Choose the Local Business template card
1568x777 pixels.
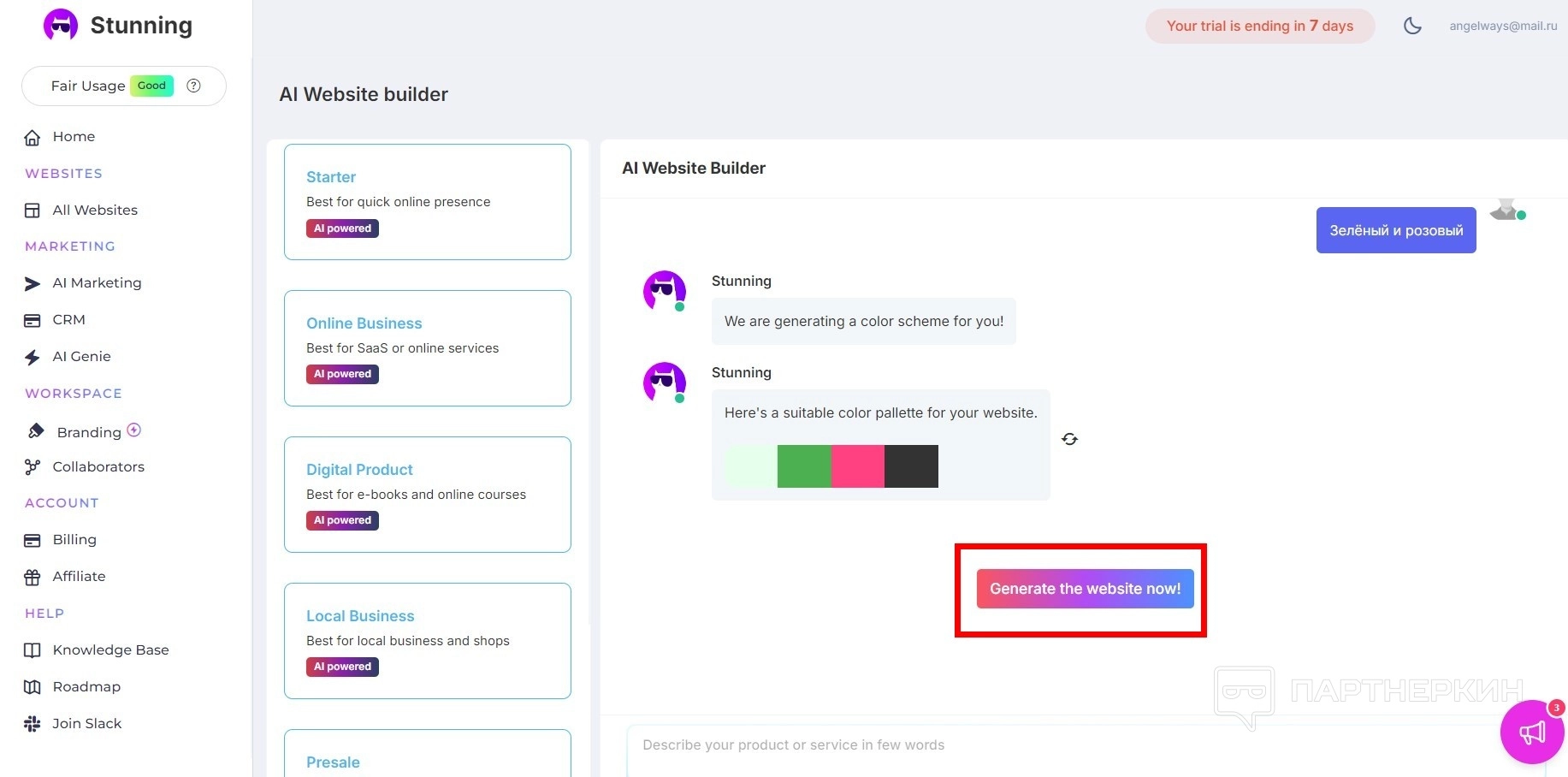point(428,641)
